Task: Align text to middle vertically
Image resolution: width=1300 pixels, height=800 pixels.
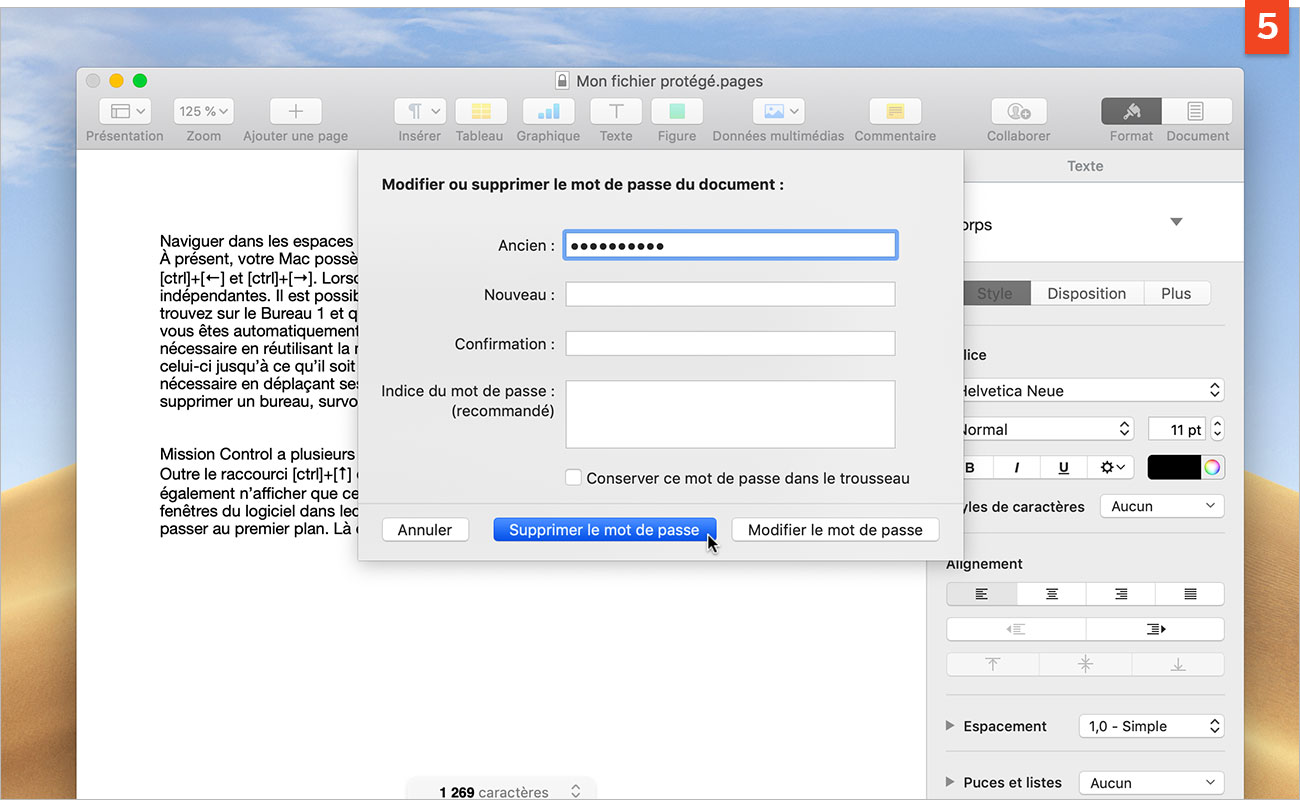Action: pos(1086,664)
